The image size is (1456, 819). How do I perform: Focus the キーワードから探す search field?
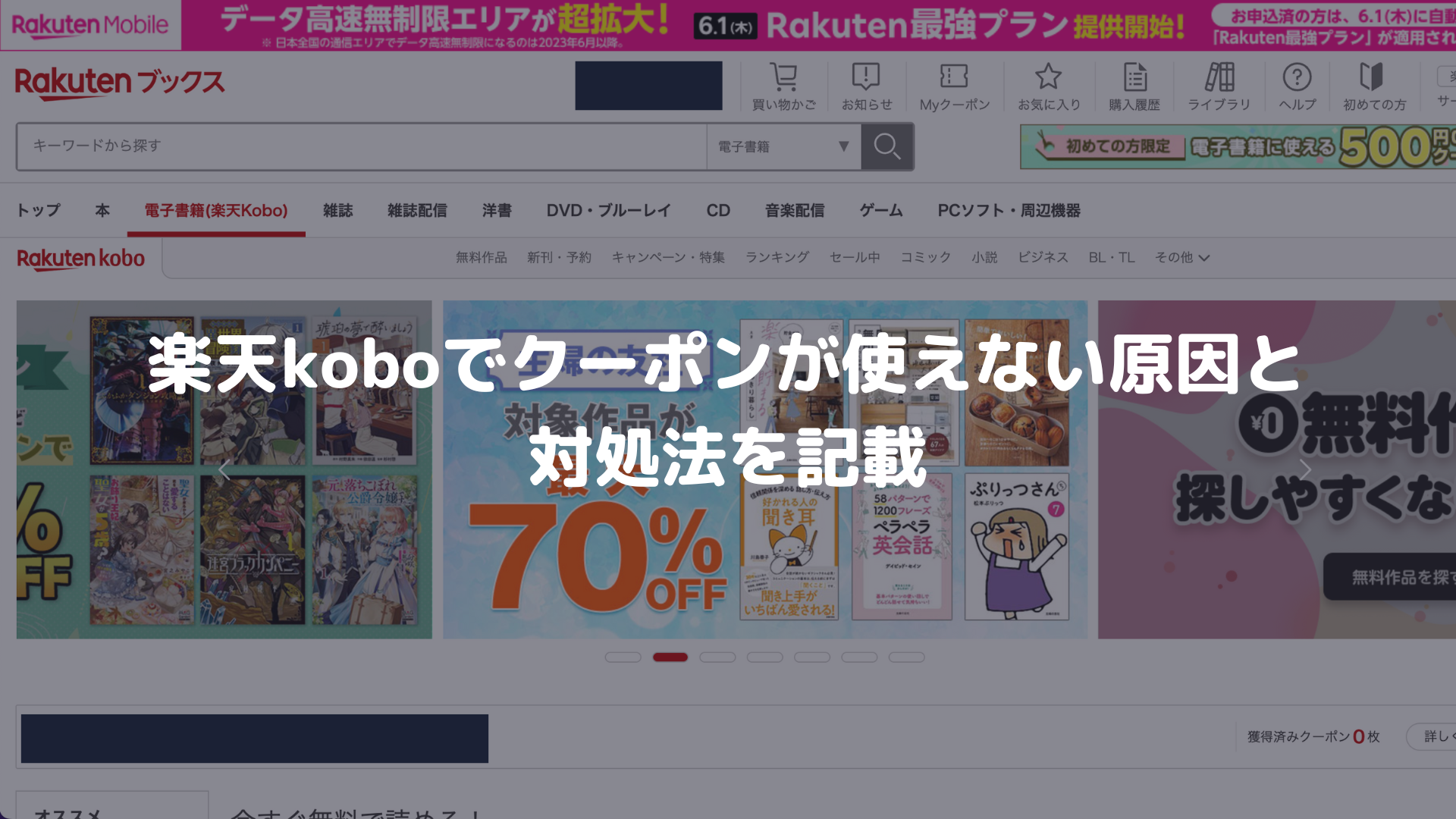(x=362, y=146)
